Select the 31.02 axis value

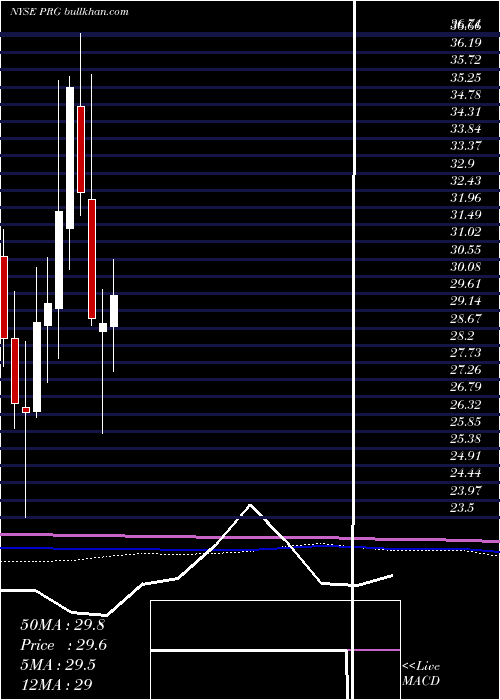466,232
